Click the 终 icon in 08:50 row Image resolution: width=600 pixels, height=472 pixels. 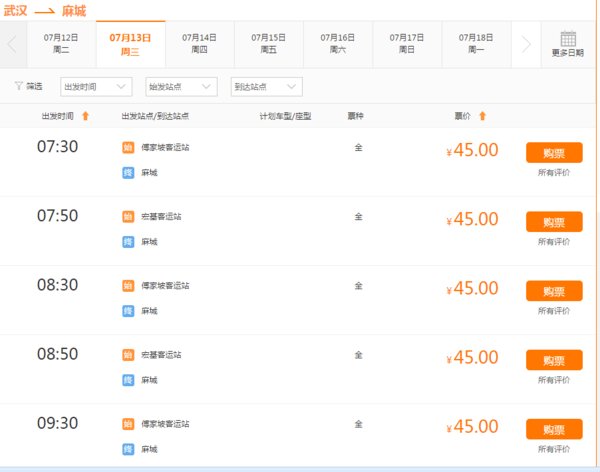128,380
